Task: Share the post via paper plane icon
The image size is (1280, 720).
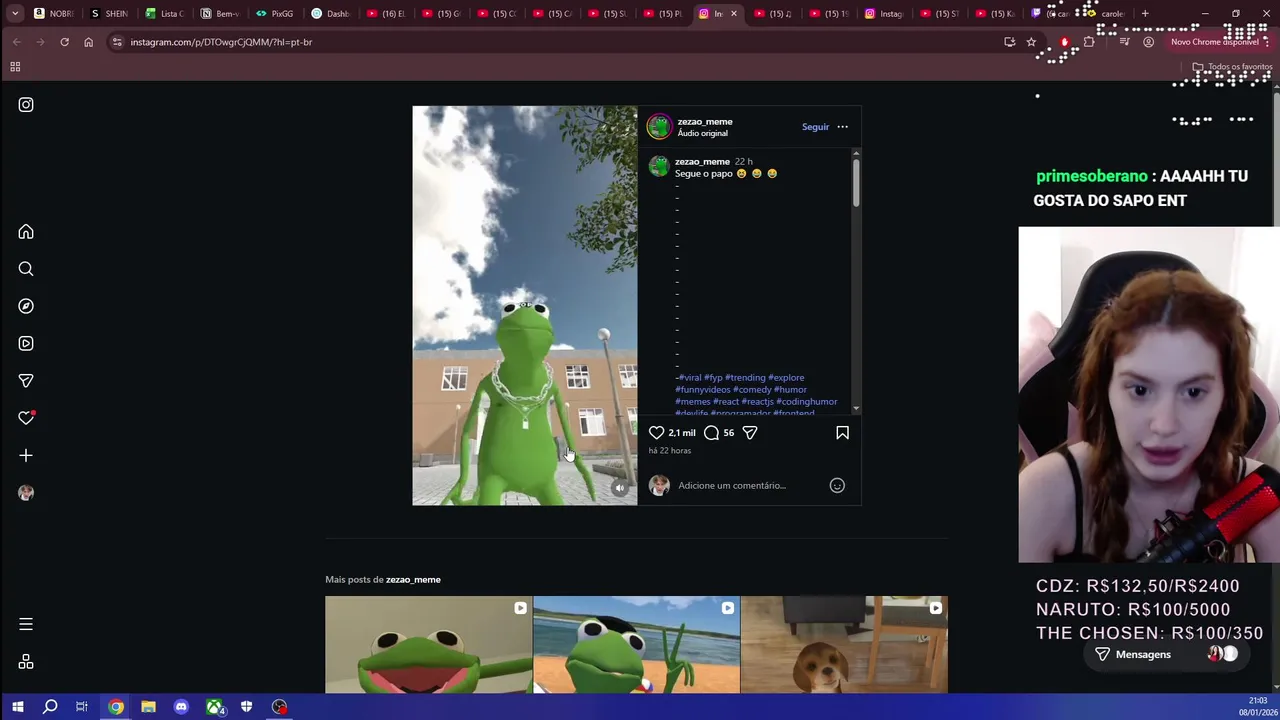Action: click(x=750, y=433)
